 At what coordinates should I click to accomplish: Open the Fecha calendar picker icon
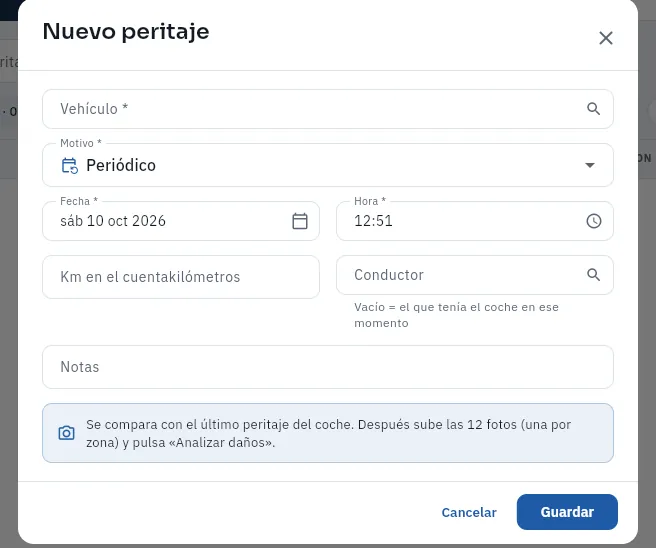pyautogui.click(x=300, y=221)
